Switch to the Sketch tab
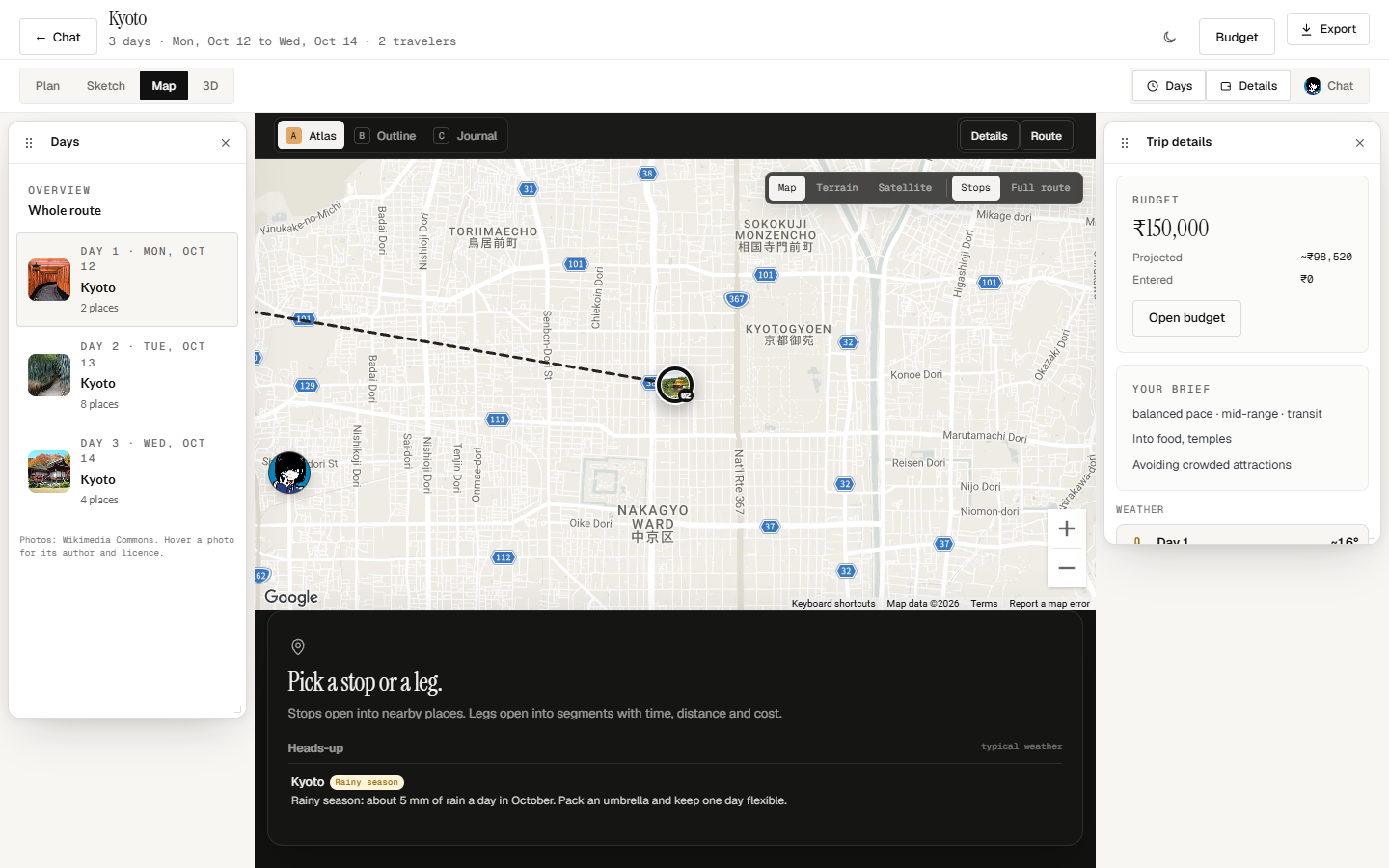This screenshot has width=1389, height=868. coord(106,86)
